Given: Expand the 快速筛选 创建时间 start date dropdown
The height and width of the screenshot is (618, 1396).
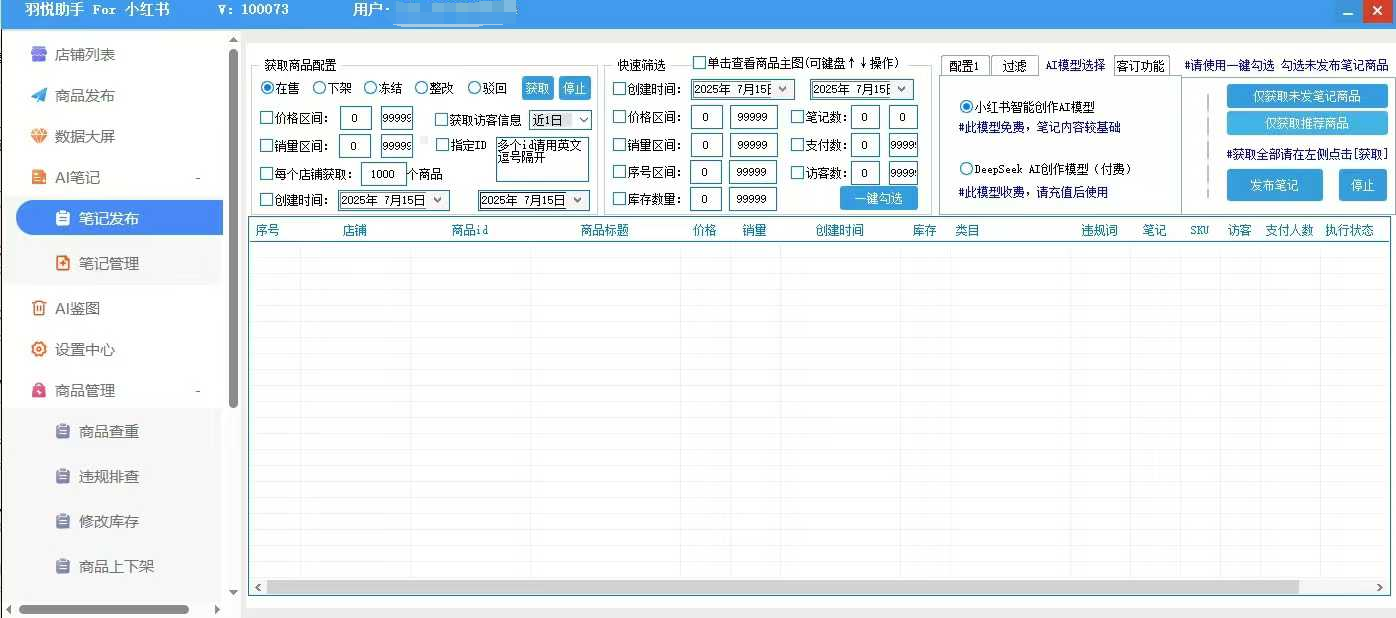Looking at the screenshot, I should click(783, 89).
